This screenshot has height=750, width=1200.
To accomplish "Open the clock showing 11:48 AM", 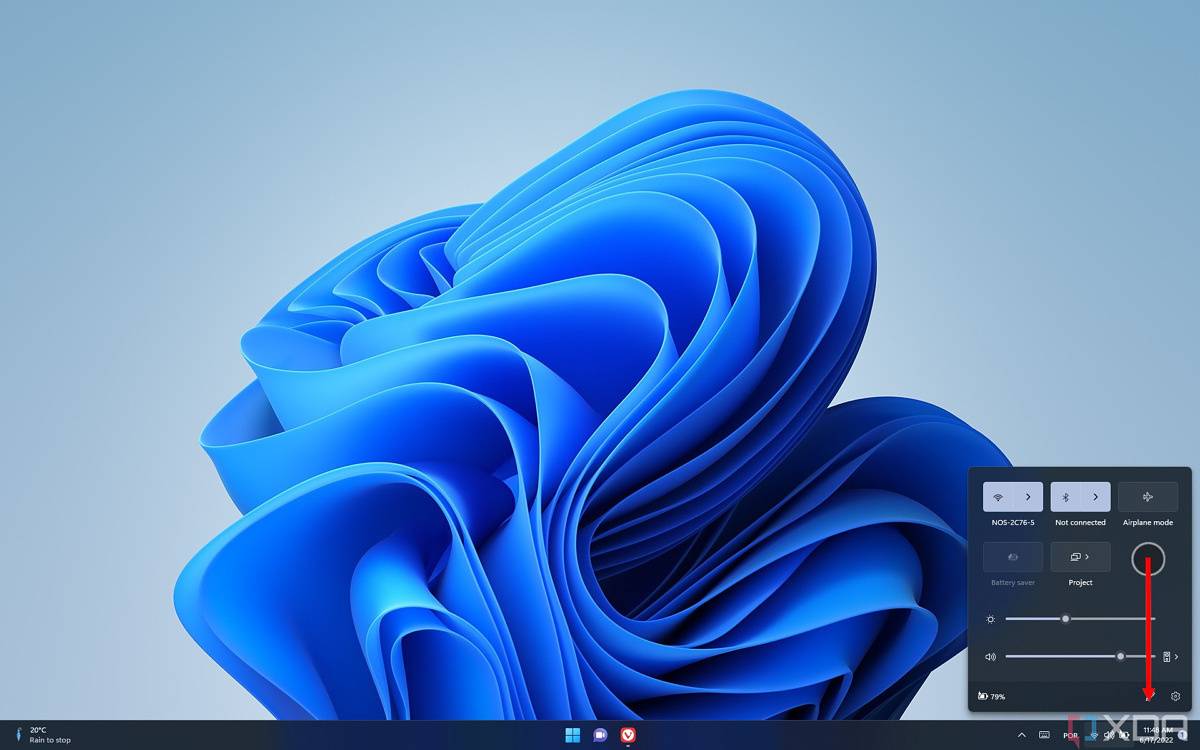I will (1158, 735).
